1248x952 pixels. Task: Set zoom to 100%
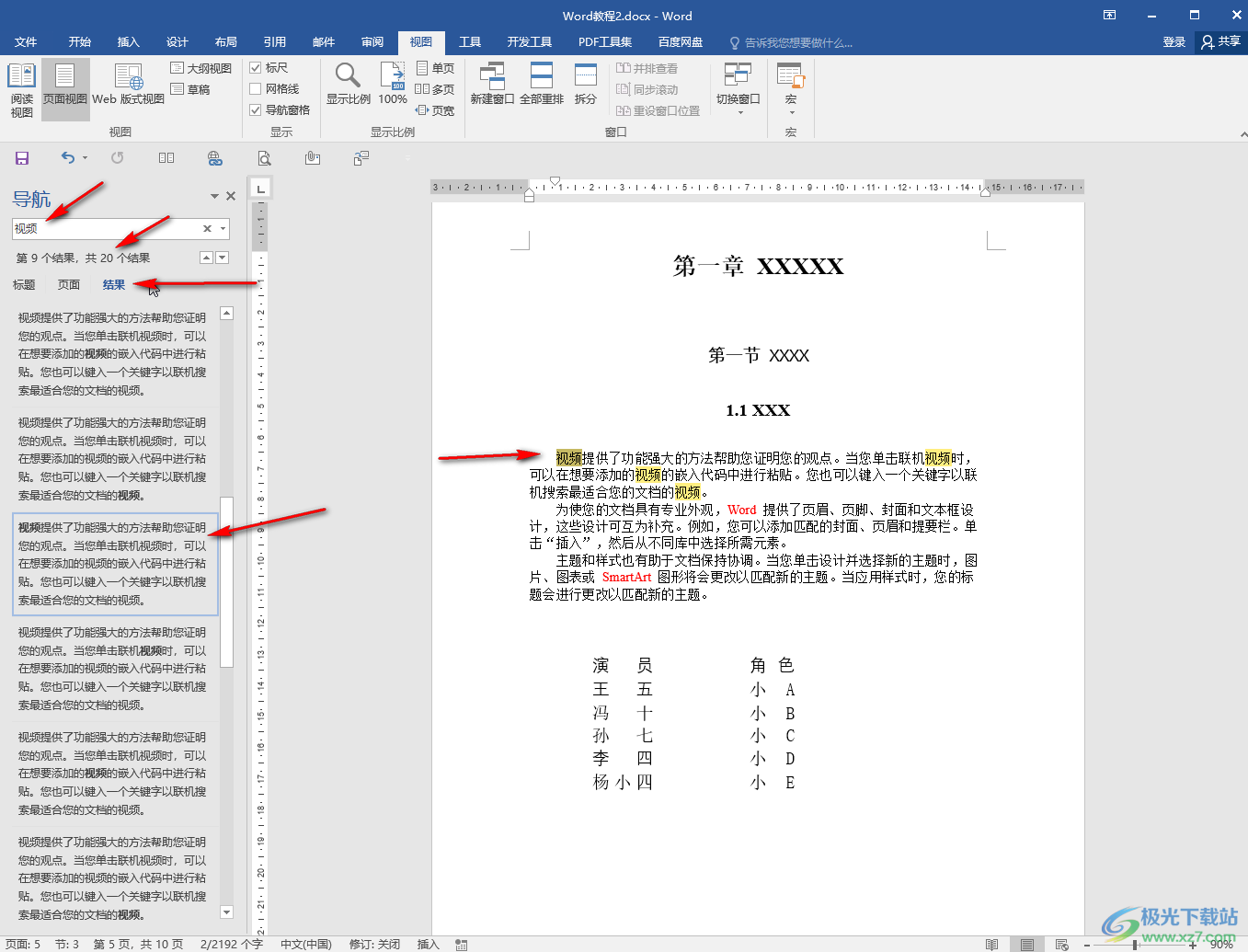pyautogui.click(x=393, y=85)
